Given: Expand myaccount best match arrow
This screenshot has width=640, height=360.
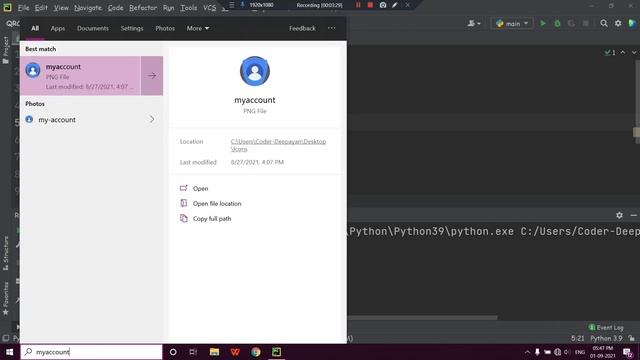Looking at the screenshot, I should pyautogui.click(x=152, y=76).
